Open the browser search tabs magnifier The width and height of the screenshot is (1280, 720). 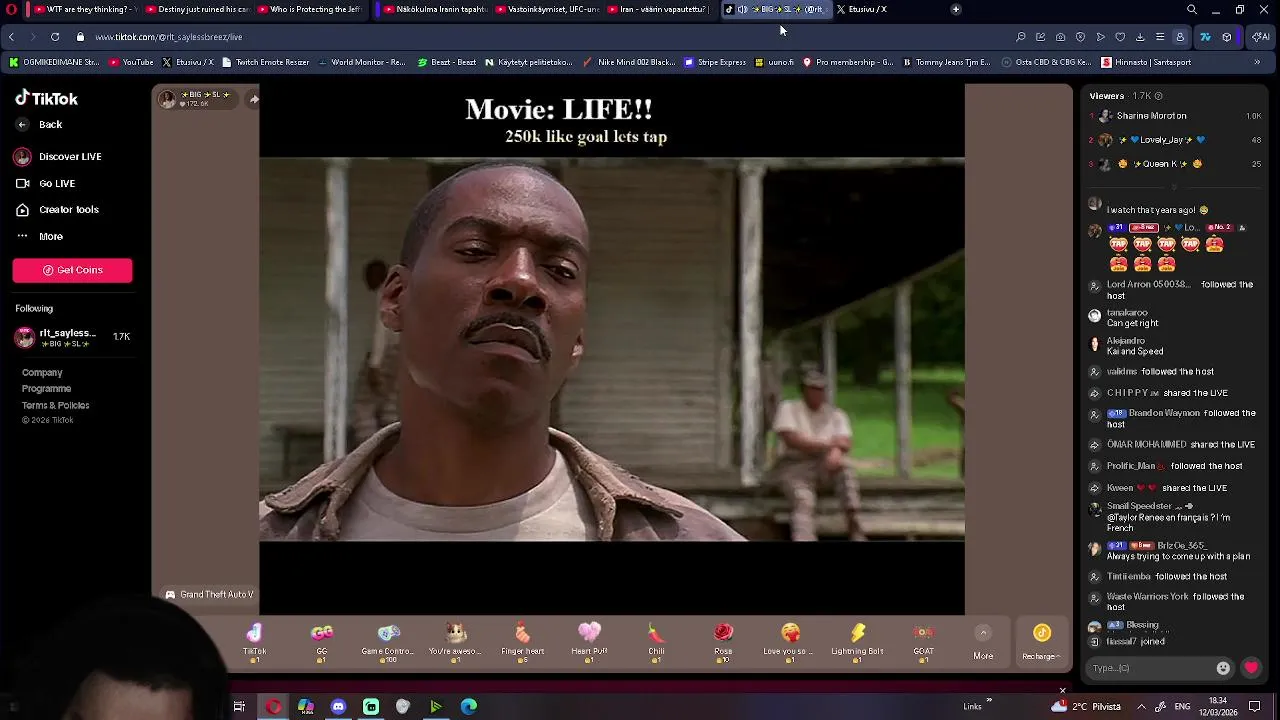pos(1192,9)
